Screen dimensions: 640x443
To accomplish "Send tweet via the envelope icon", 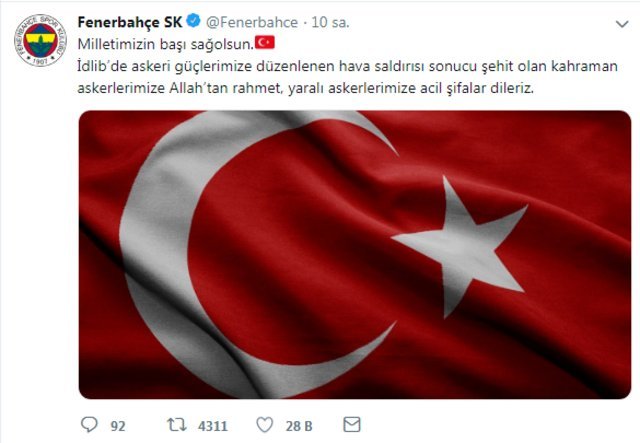I will (x=352, y=425).
